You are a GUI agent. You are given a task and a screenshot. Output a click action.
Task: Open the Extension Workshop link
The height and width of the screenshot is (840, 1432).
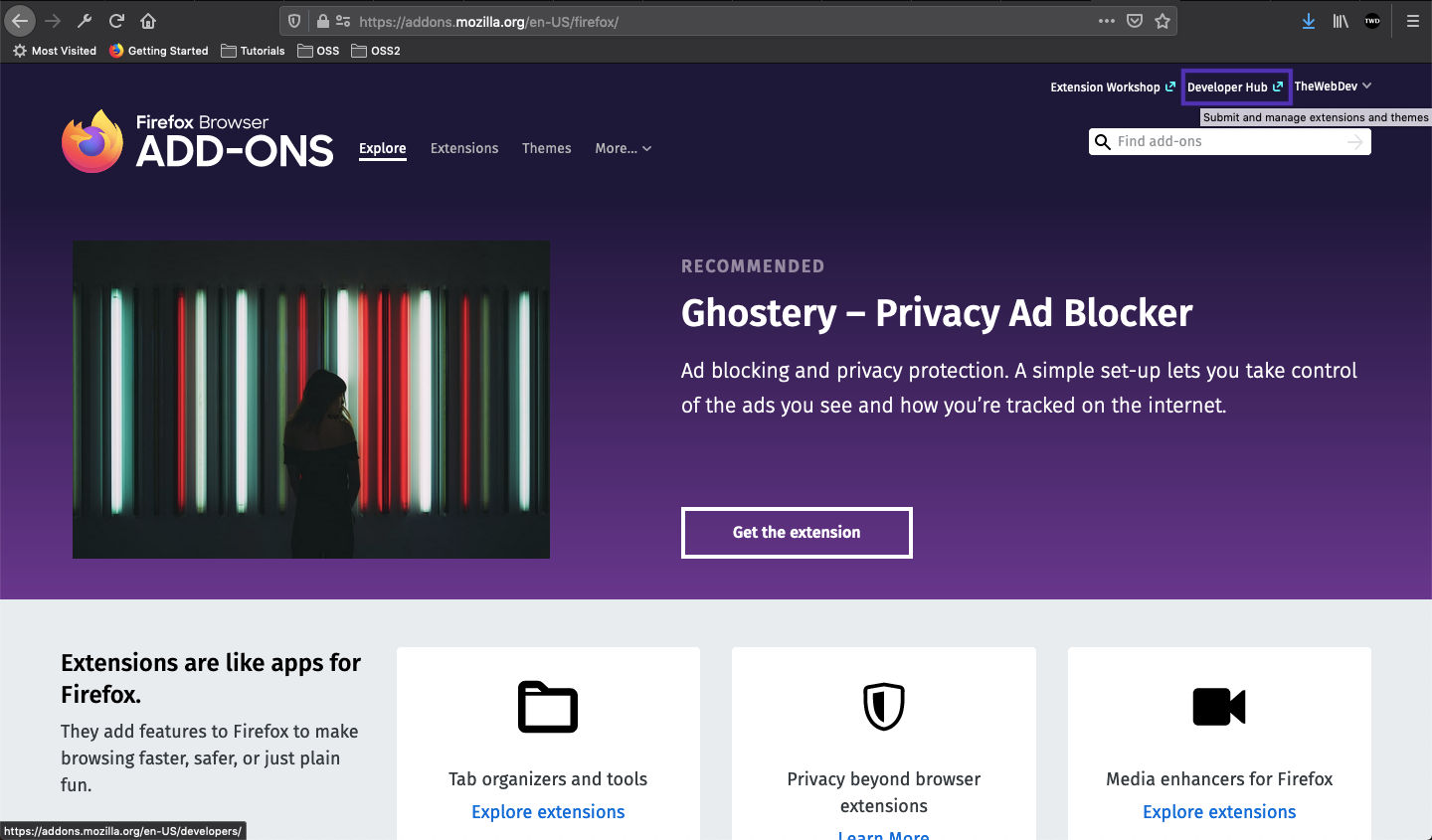click(x=1113, y=87)
